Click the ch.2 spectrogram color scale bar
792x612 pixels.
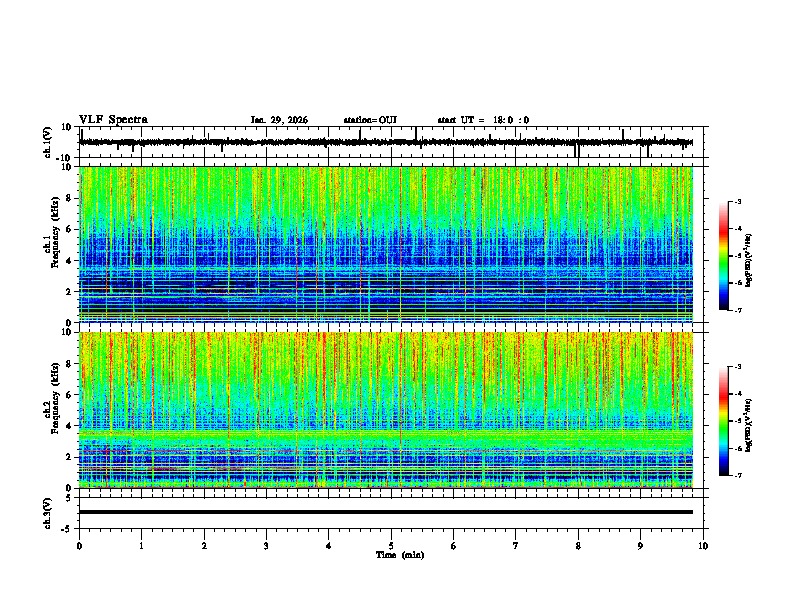(723, 421)
